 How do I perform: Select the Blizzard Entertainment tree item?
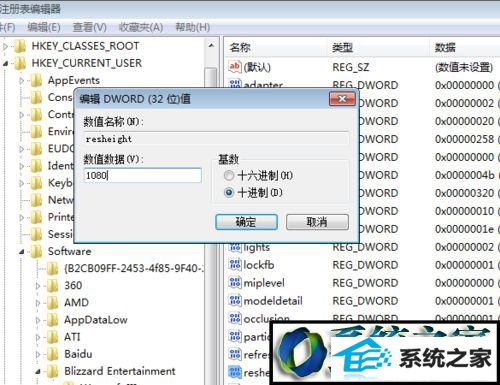[120, 371]
